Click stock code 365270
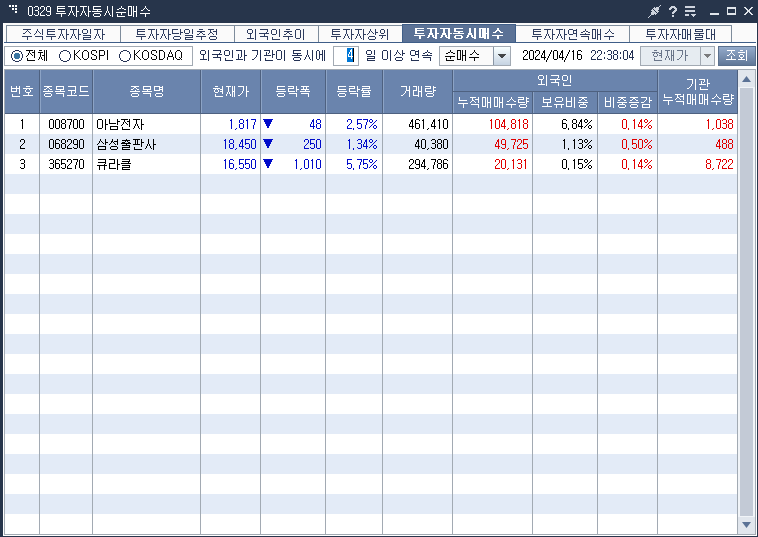 click(x=66, y=164)
